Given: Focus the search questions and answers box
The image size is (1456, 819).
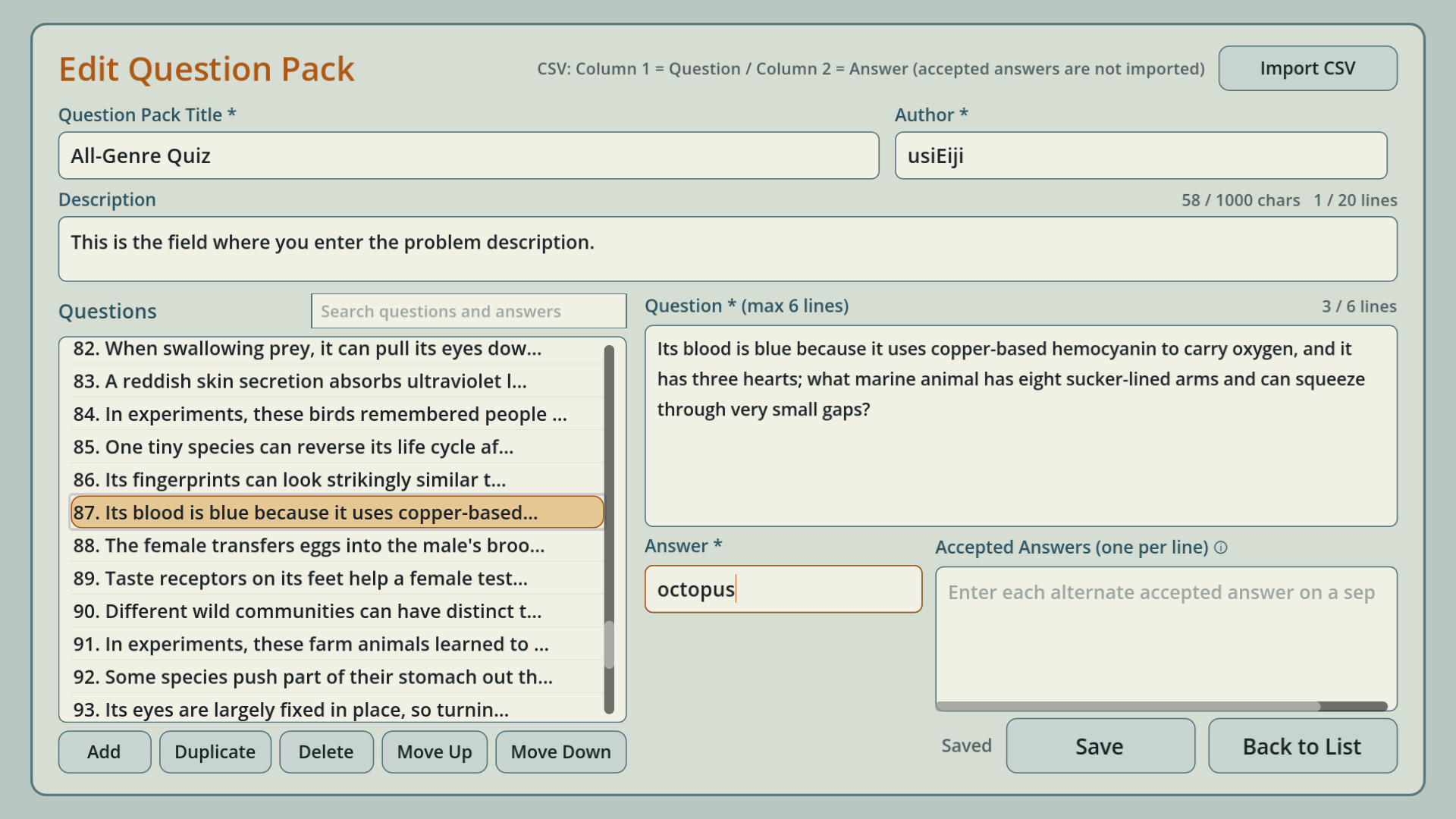Looking at the screenshot, I should (x=469, y=311).
